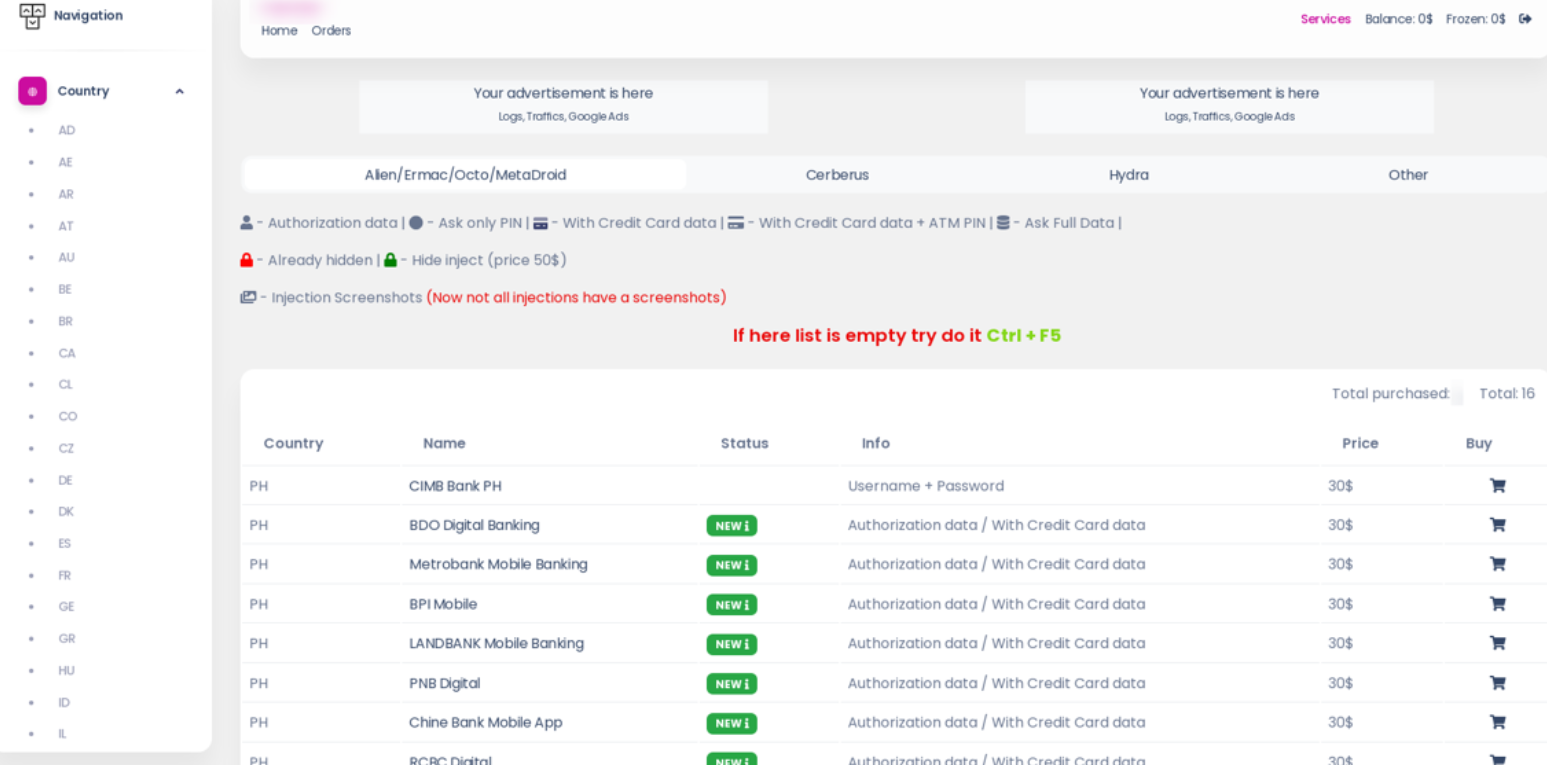Select the Other tab
This screenshot has width=1547, height=765.
pyautogui.click(x=1408, y=175)
